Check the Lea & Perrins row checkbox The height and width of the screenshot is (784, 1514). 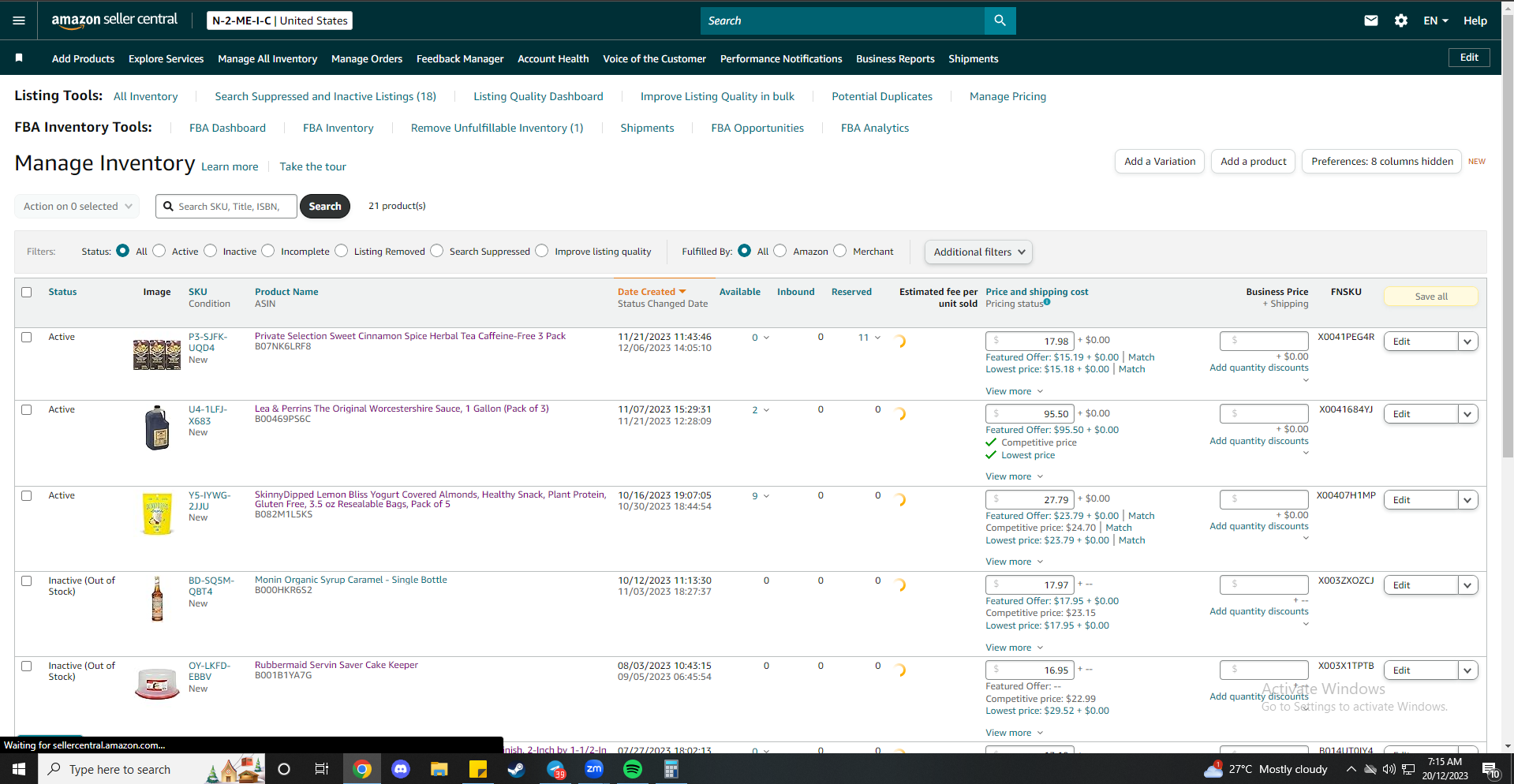coord(27,409)
